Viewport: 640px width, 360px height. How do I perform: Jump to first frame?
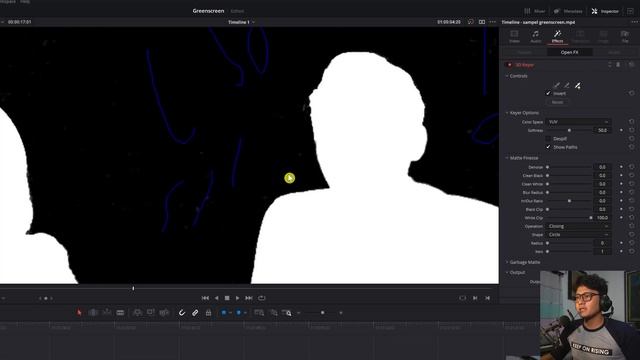(205, 298)
